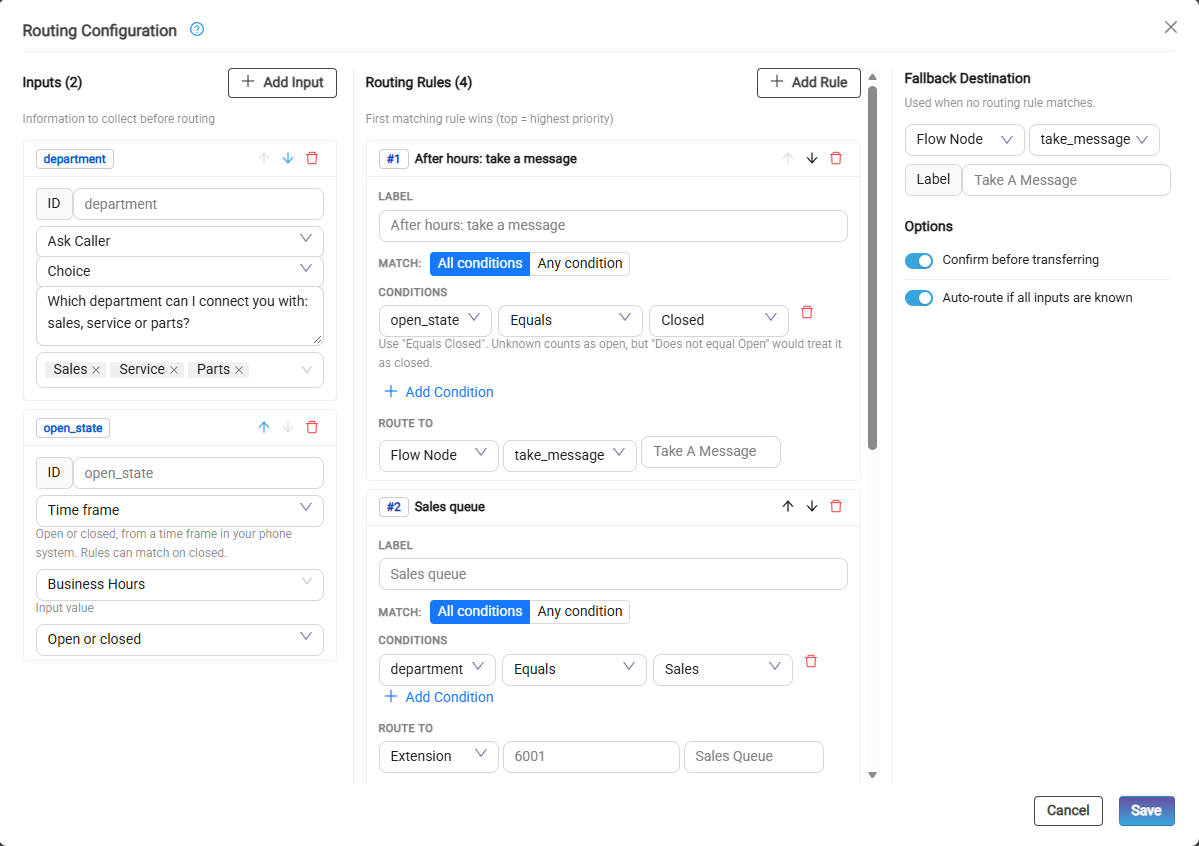The width and height of the screenshot is (1199, 846).
Task: Open Fallback Flow Node dropdown
Action: coord(964,139)
